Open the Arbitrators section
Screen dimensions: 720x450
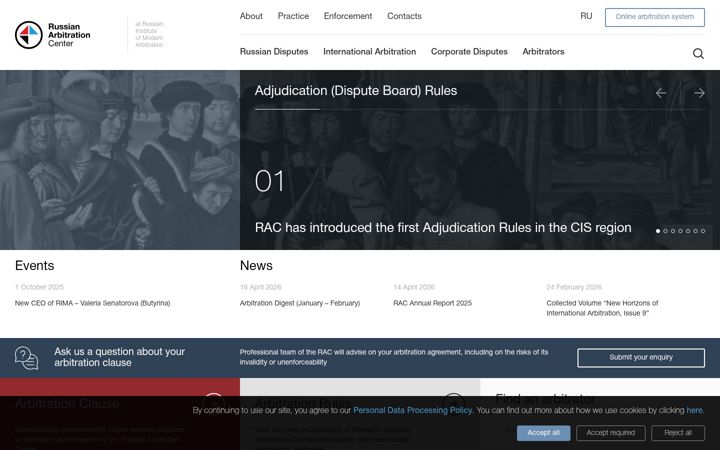pos(543,52)
